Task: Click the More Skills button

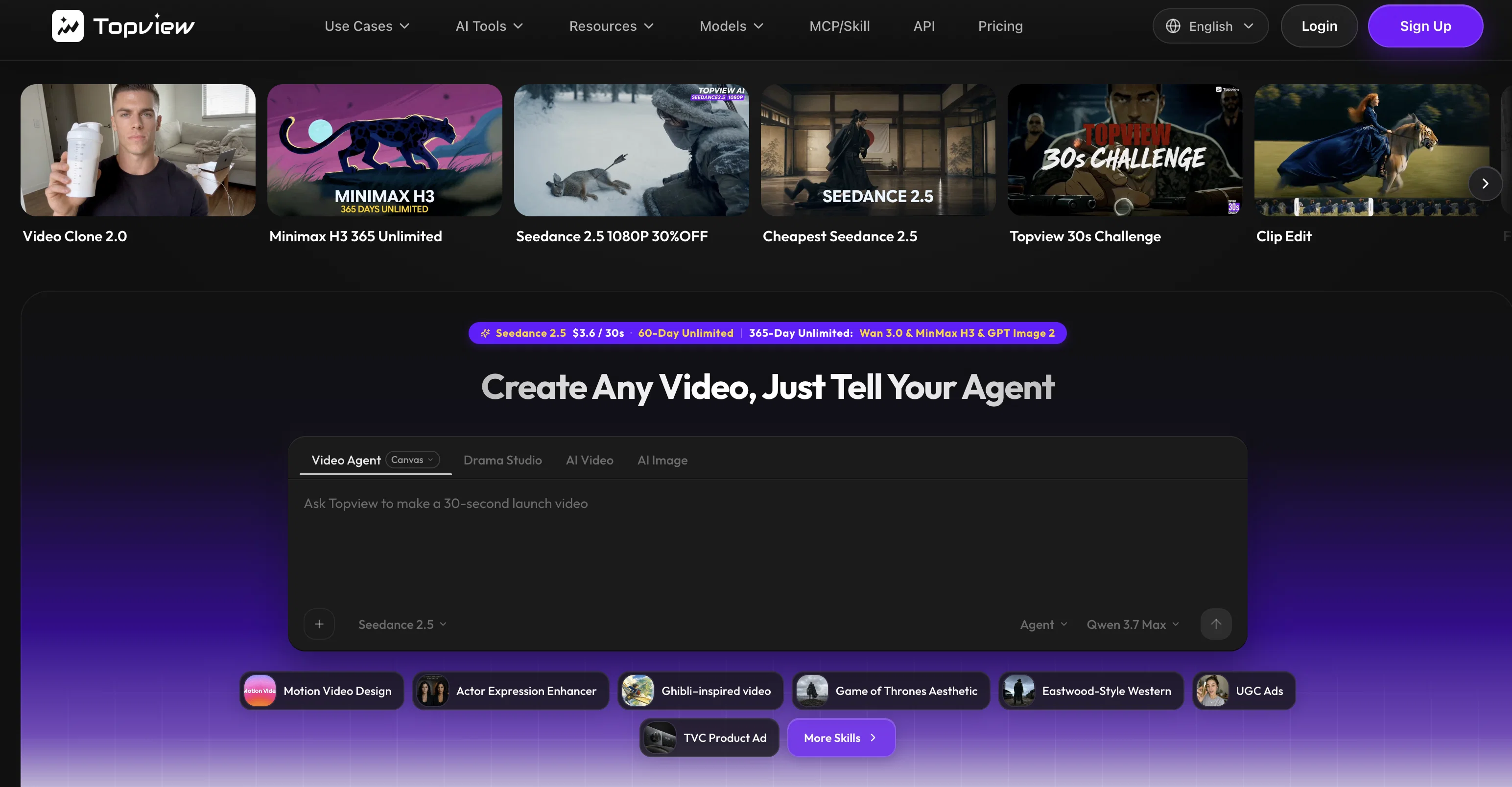Action: pos(841,738)
